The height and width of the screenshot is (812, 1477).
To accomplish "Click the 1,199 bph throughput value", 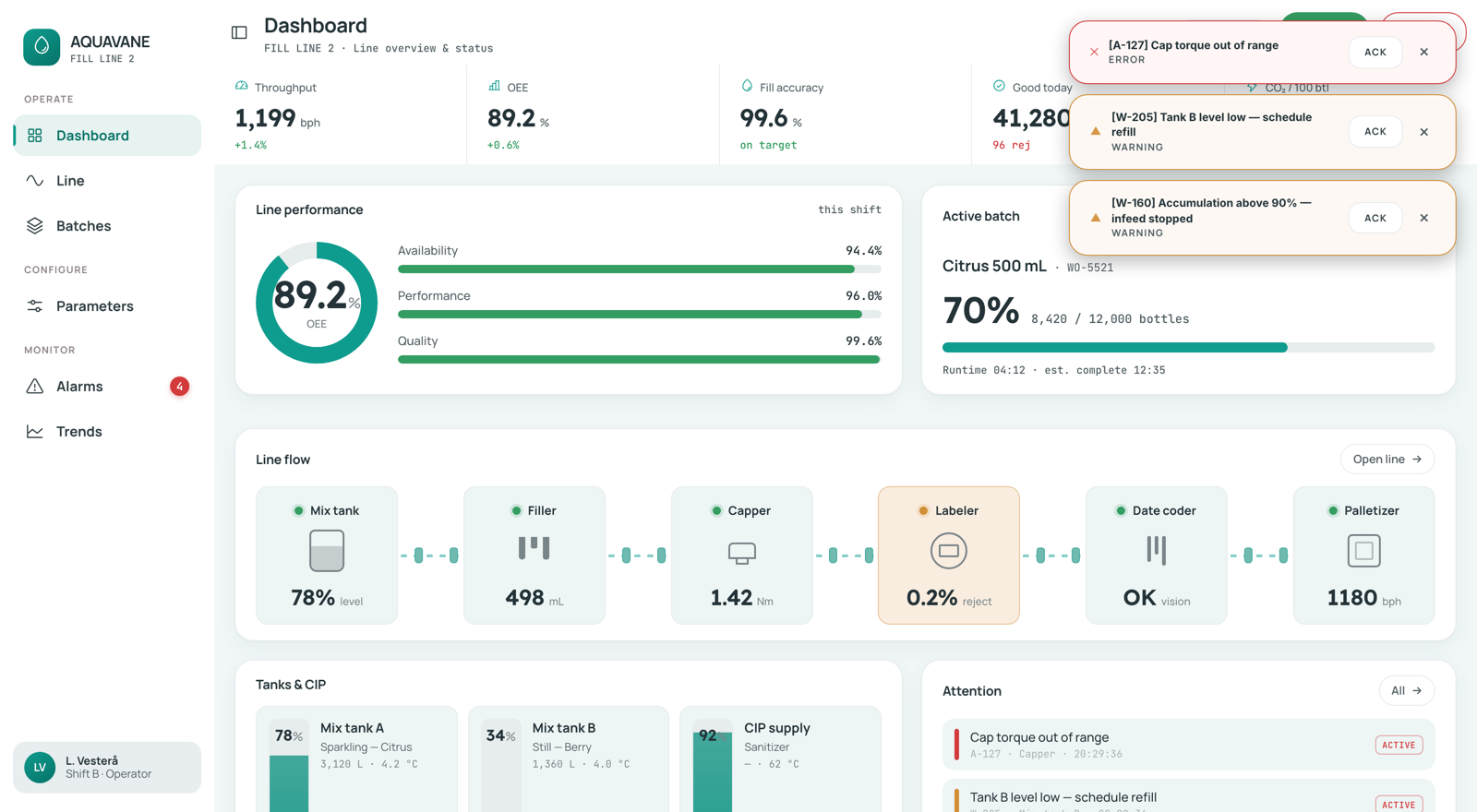I will (x=277, y=119).
